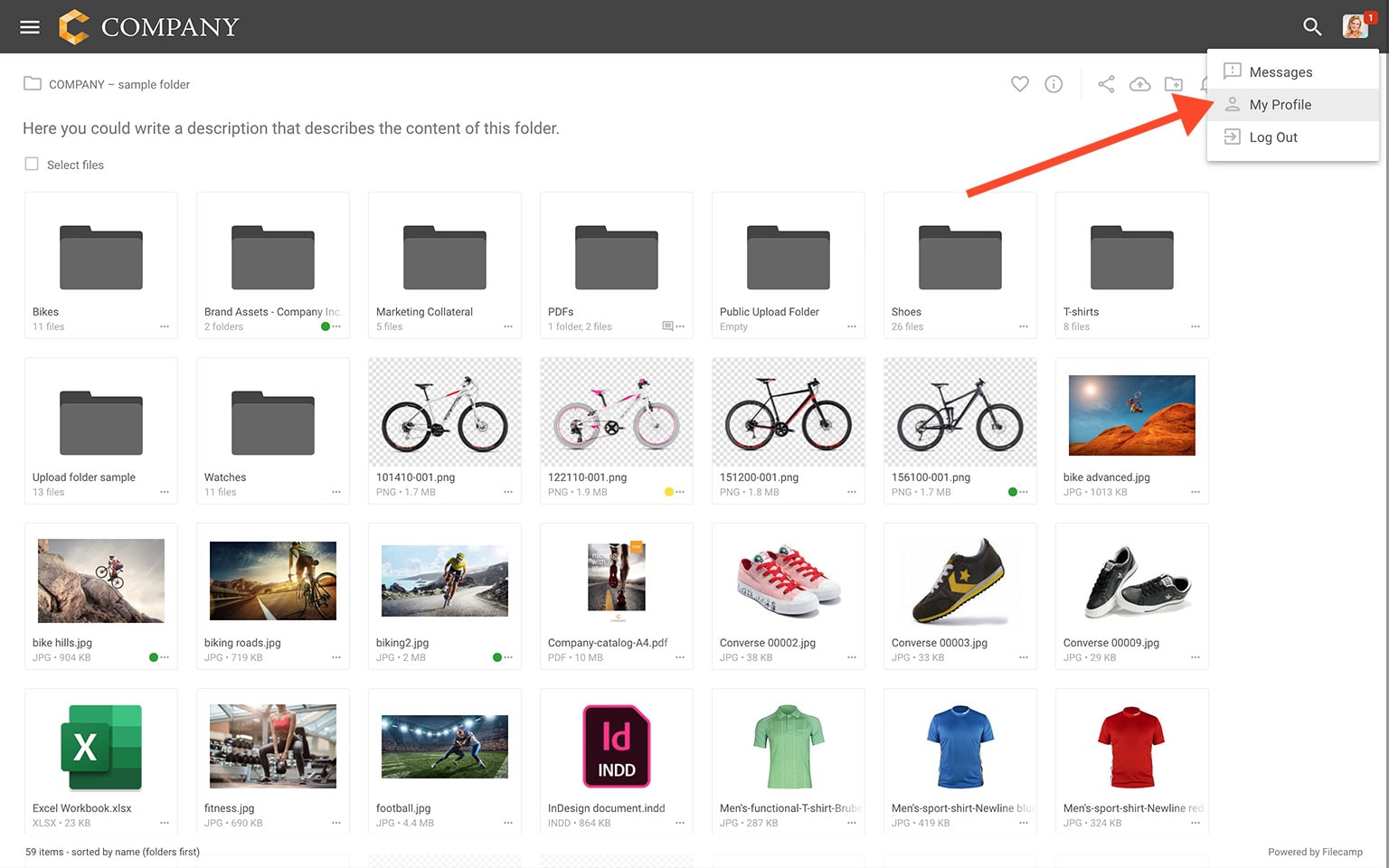Screen dimensions: 1389x868
Task: Click the share icon
Action: coord(1106,84)
